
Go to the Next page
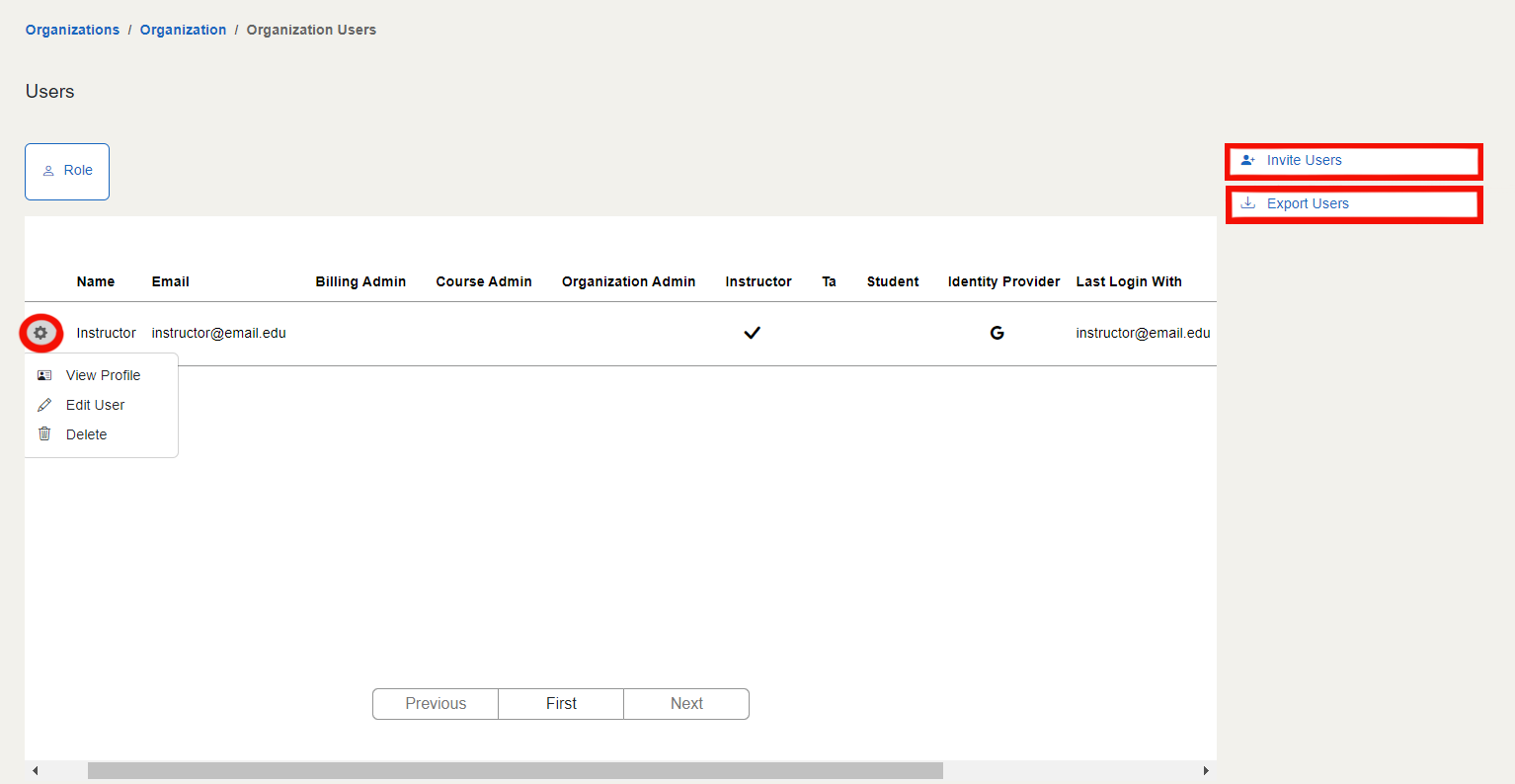pyautogui.click(x=686, y=704)
